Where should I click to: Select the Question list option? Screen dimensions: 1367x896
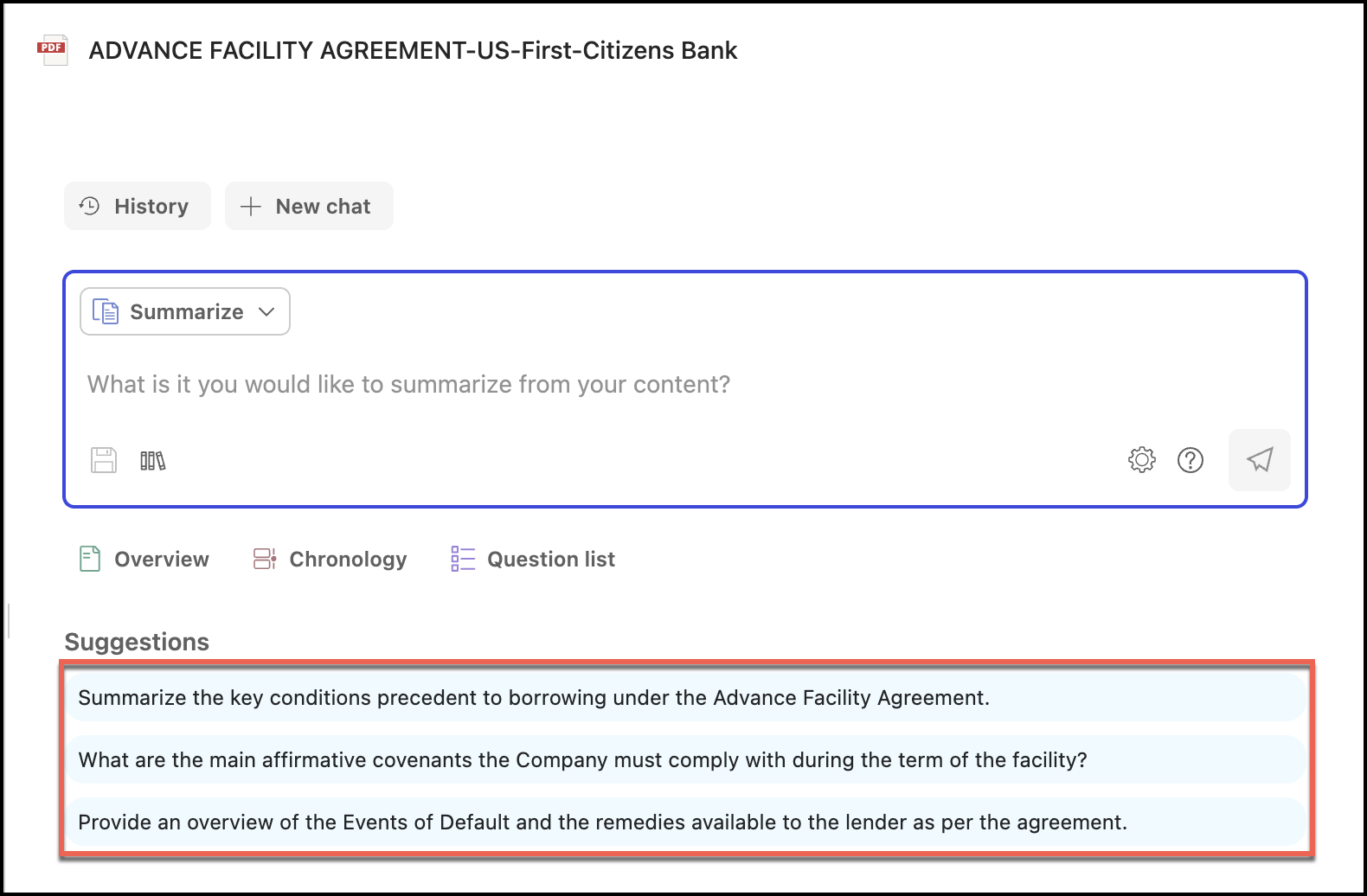(x=533, y=560)
